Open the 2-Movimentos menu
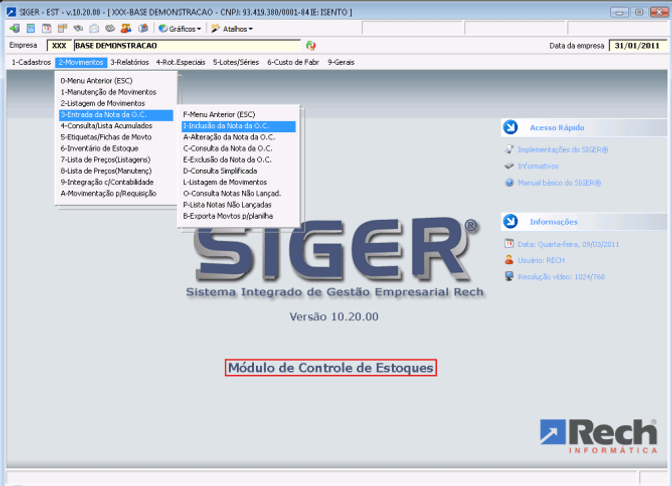The height and width of the screenshot is (486, 672). tap(81, 62)
